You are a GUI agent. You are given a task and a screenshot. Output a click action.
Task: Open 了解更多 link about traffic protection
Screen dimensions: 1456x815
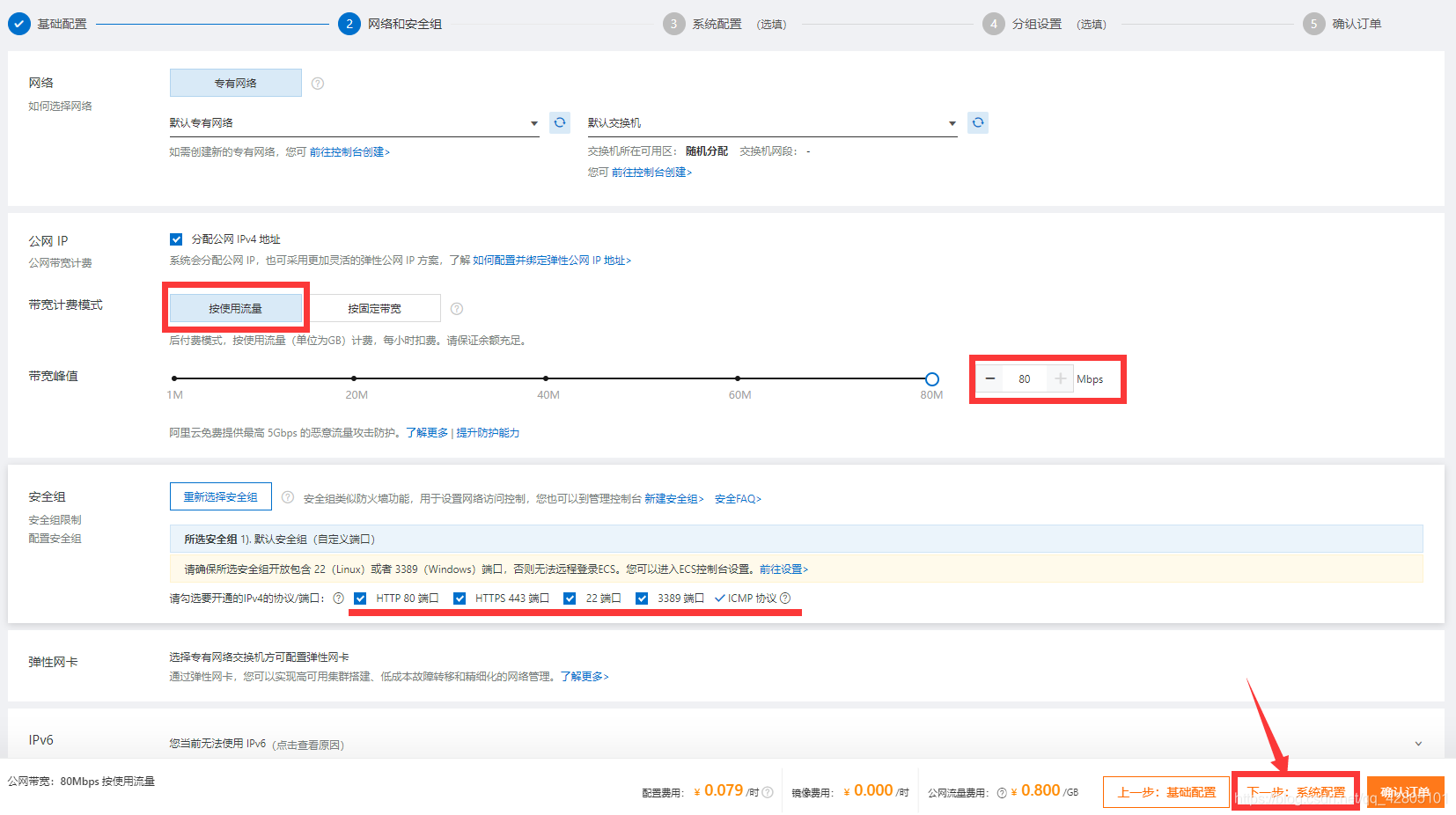pos(427,433)
